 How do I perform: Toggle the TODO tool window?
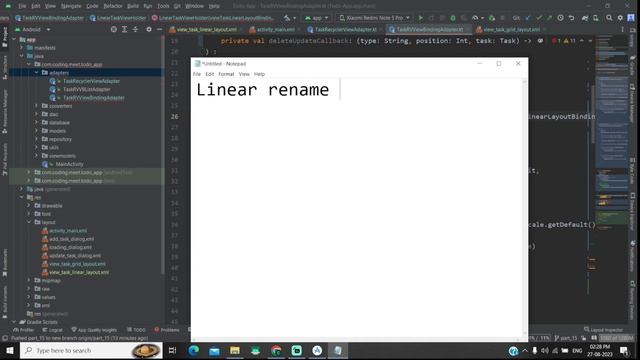pyautogui.click(x=136, y=330)
